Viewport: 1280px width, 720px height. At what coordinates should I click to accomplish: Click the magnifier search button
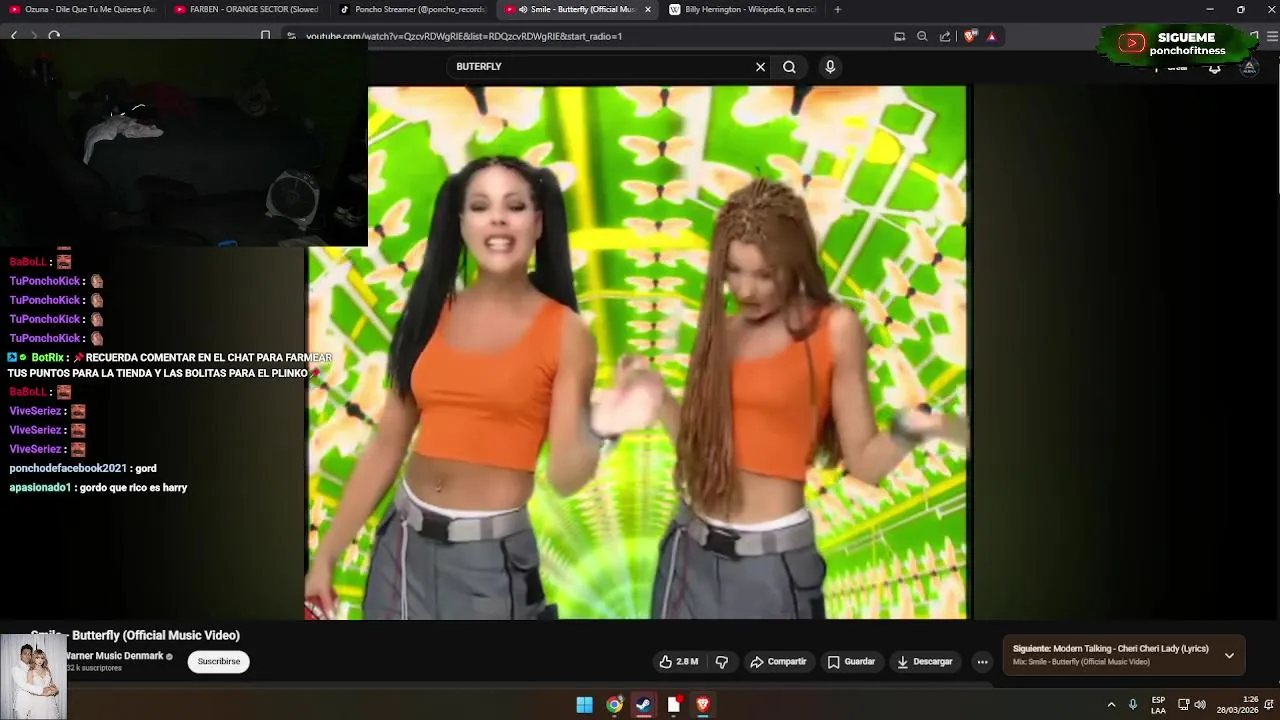[790, 67]
